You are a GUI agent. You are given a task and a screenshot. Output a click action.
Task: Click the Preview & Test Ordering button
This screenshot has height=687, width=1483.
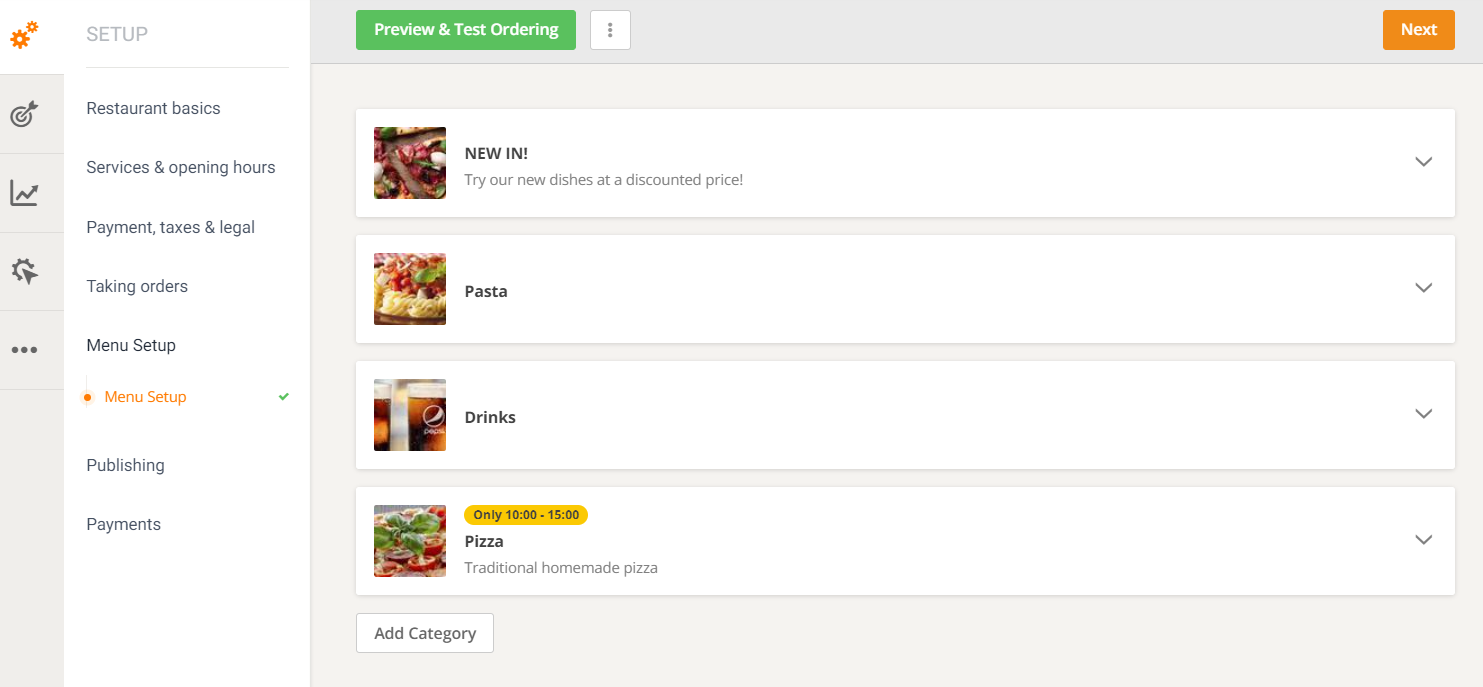pyautogui.click(x=465, y=29)
